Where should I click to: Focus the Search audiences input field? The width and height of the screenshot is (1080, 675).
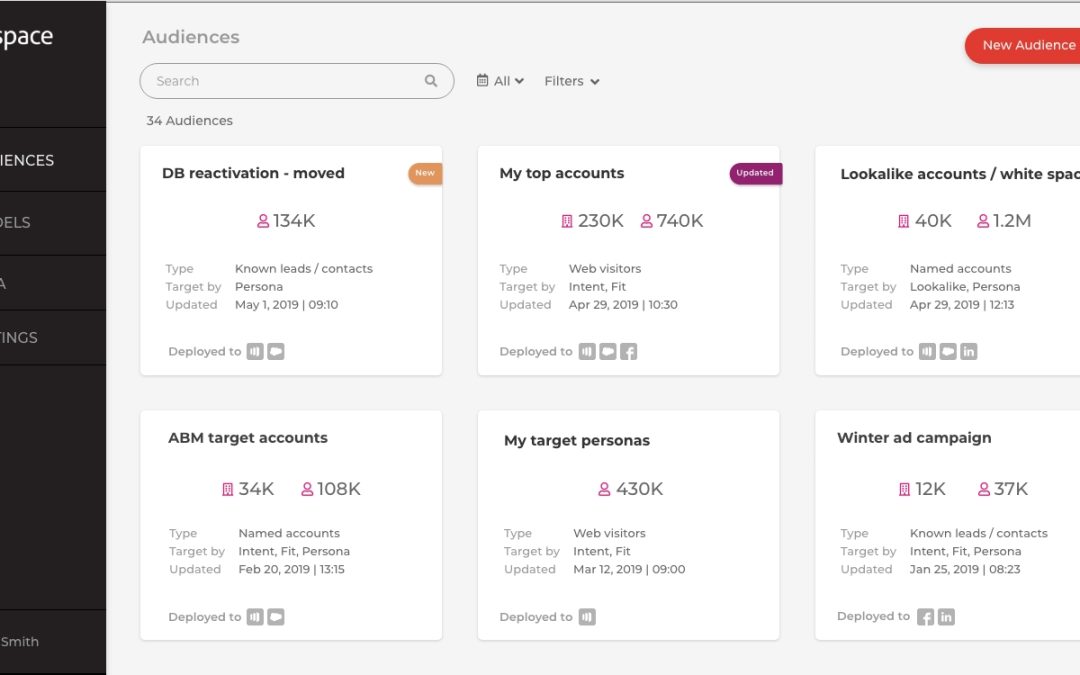pyautogui.click(x=296, y=81)
